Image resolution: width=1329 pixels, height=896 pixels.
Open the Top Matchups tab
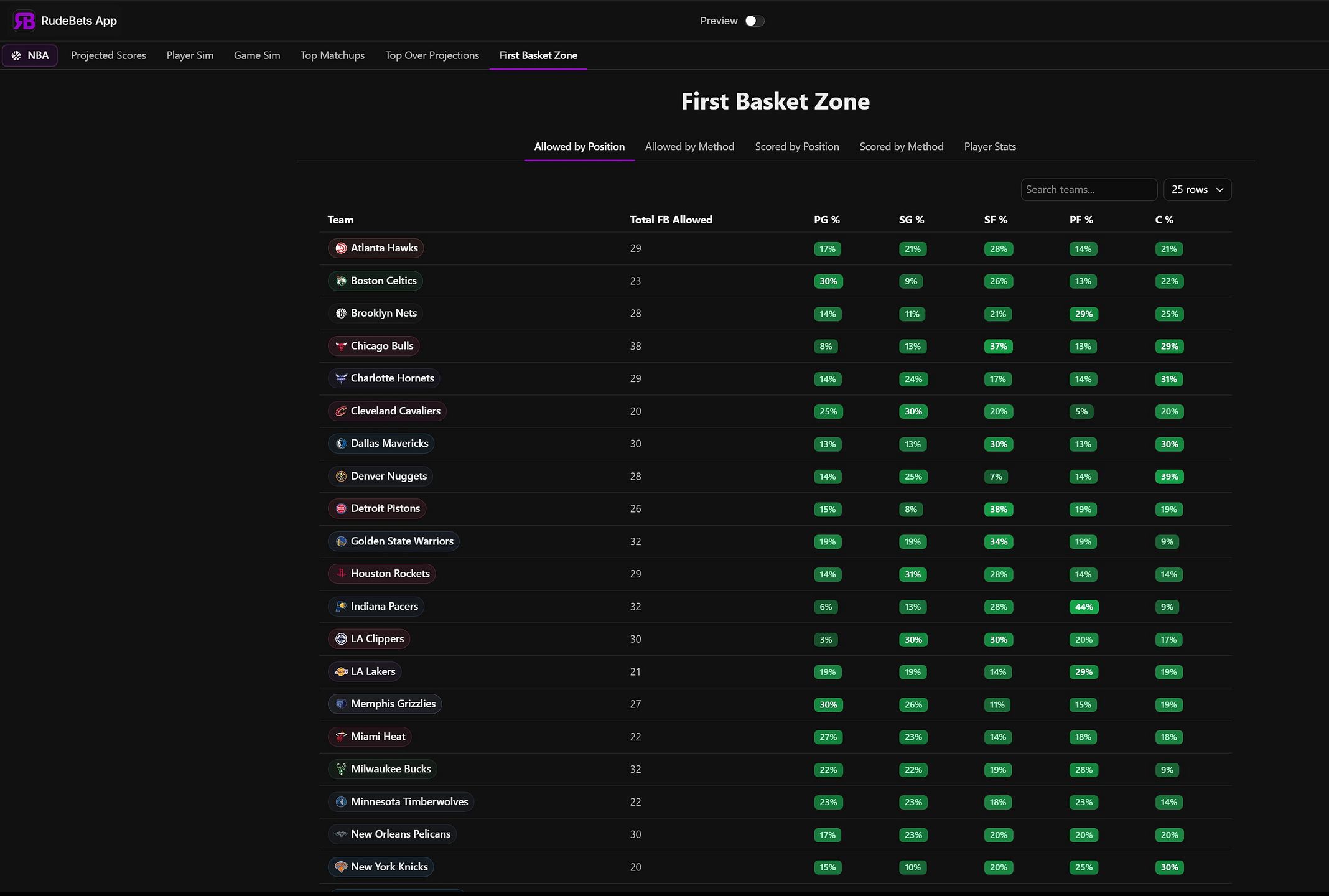(332, 55)
